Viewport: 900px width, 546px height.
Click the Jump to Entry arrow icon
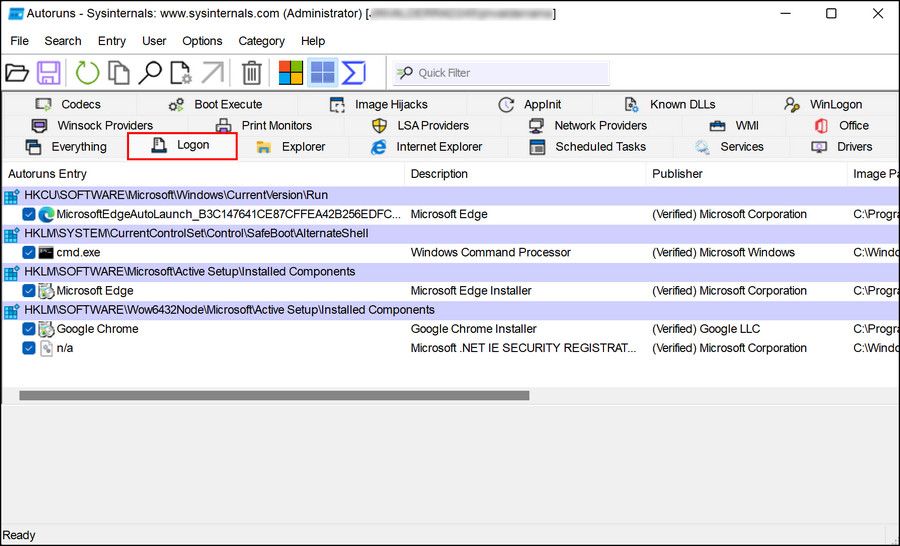(x=212, y=73)
